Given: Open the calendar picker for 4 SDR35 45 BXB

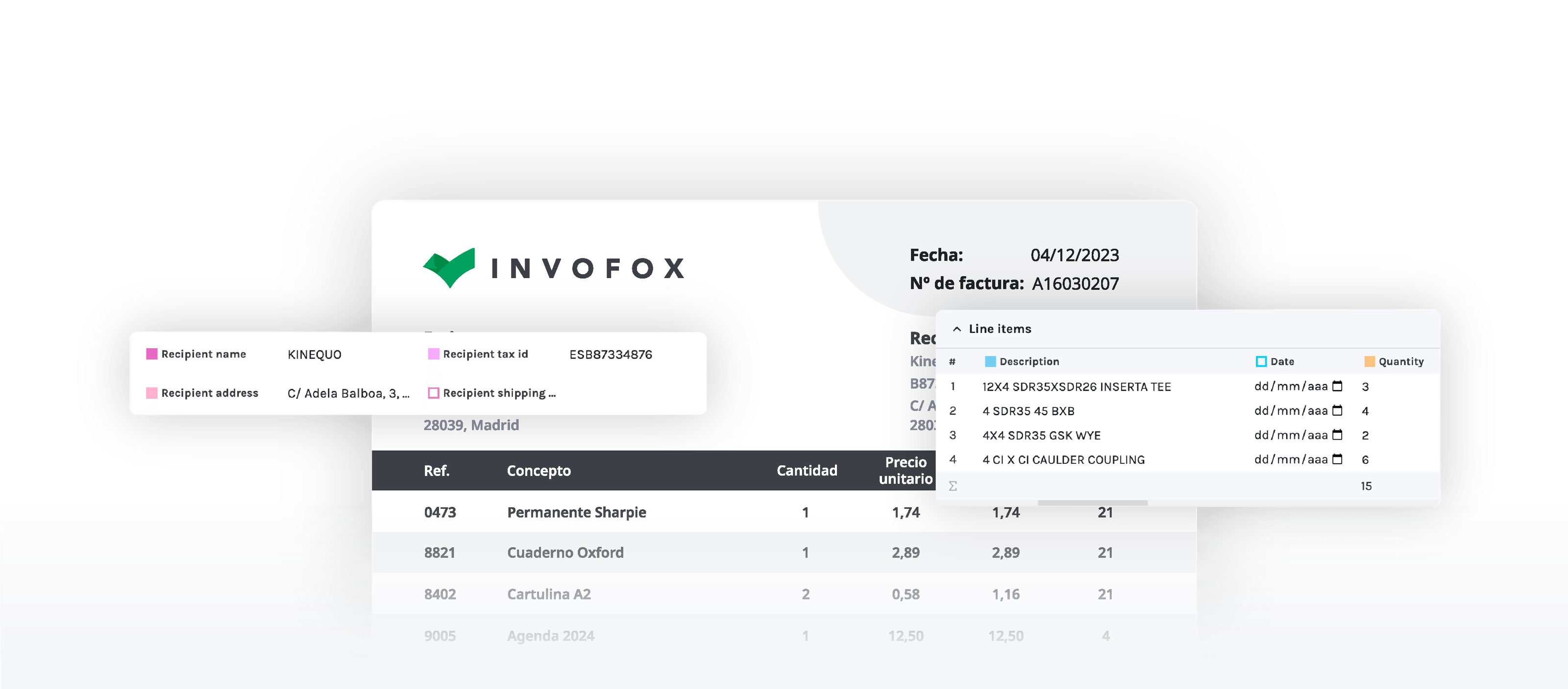Looking at the screenshot, I should [1337, 410].
